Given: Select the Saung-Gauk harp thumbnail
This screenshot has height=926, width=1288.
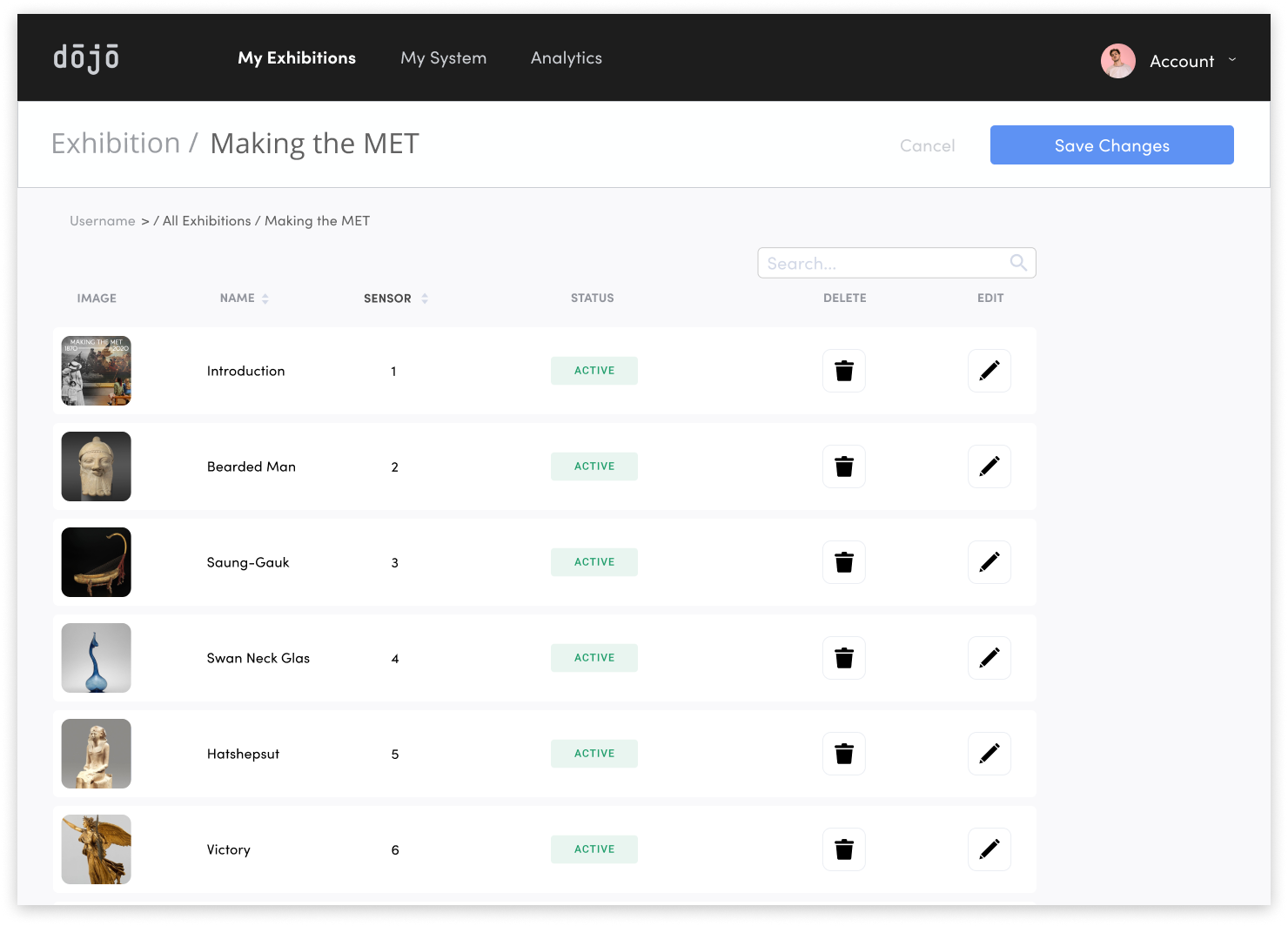Looking at the screenshot, I should click(x=97, y=562).
